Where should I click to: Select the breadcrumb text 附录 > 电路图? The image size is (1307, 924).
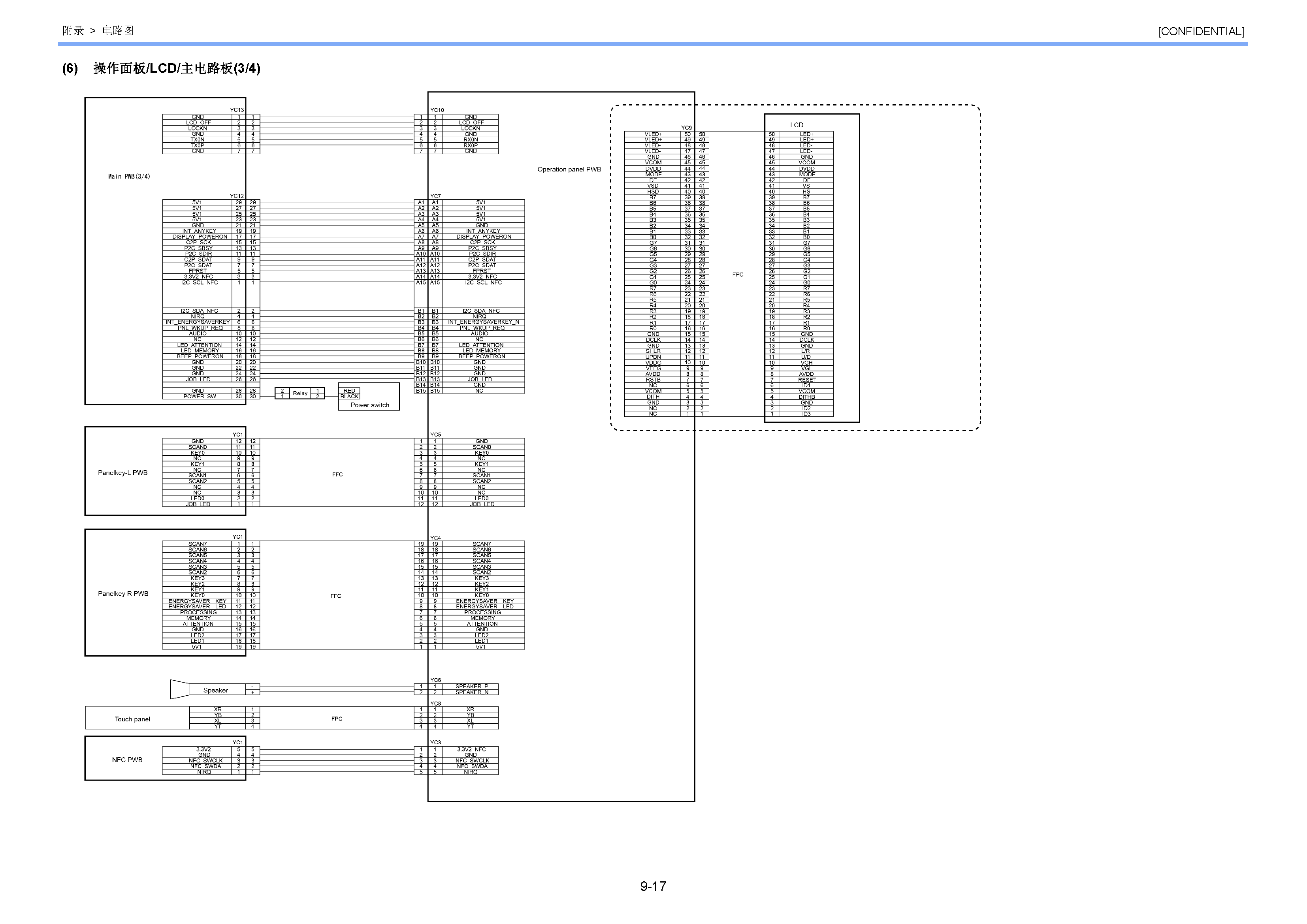[98, 31]
